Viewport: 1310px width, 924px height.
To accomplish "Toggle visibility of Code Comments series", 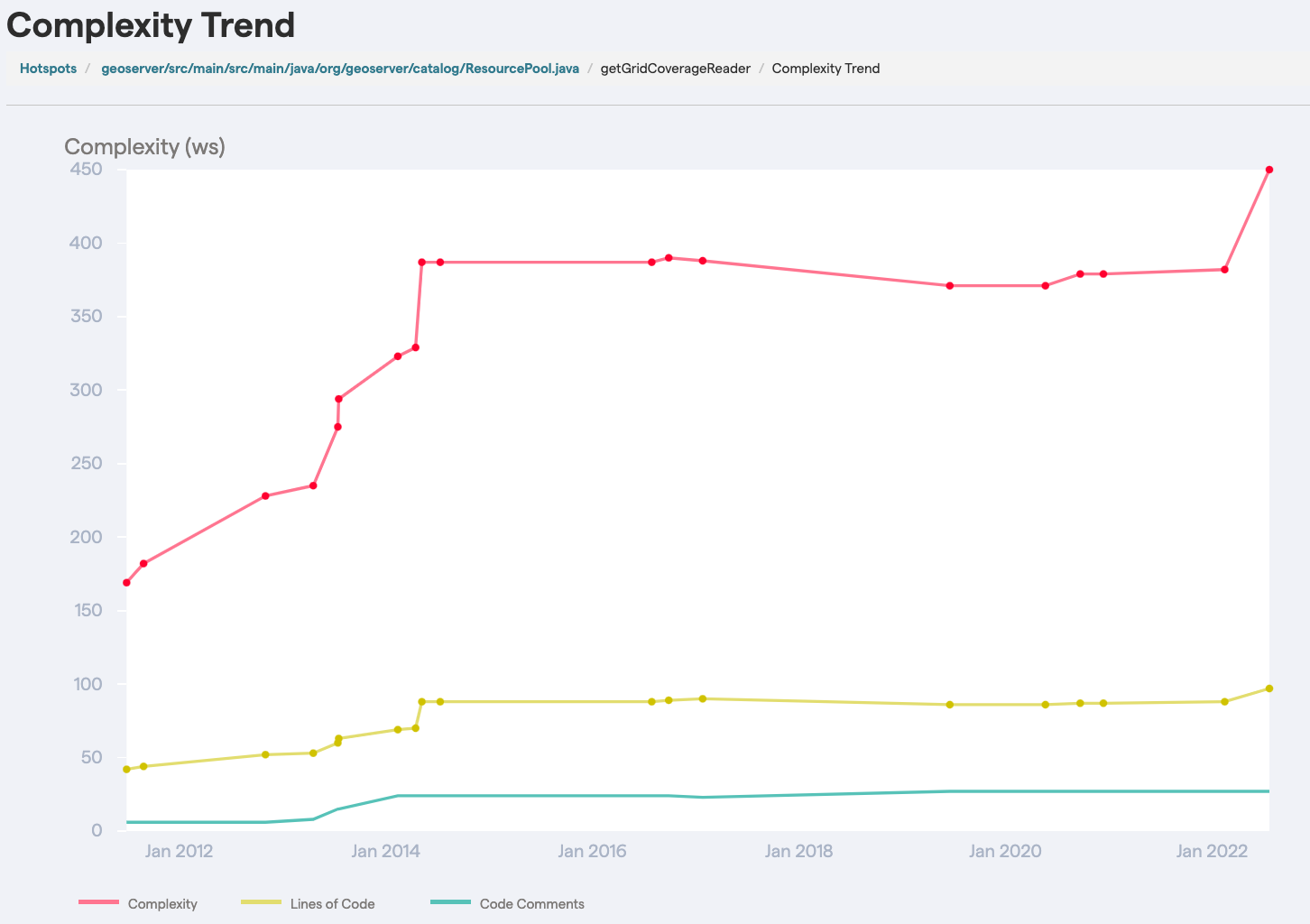I will click(532, 903).
